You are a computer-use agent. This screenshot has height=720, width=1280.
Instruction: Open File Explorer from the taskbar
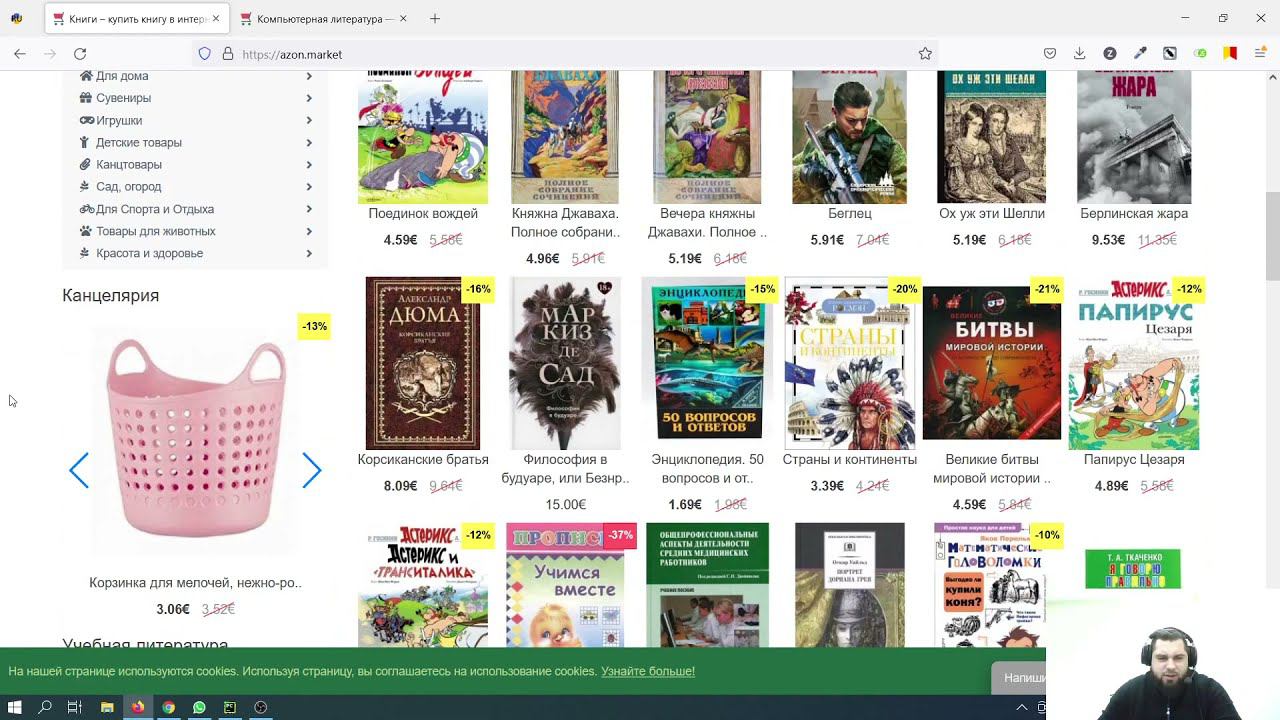pyautogui.click(x=107, y=707)
